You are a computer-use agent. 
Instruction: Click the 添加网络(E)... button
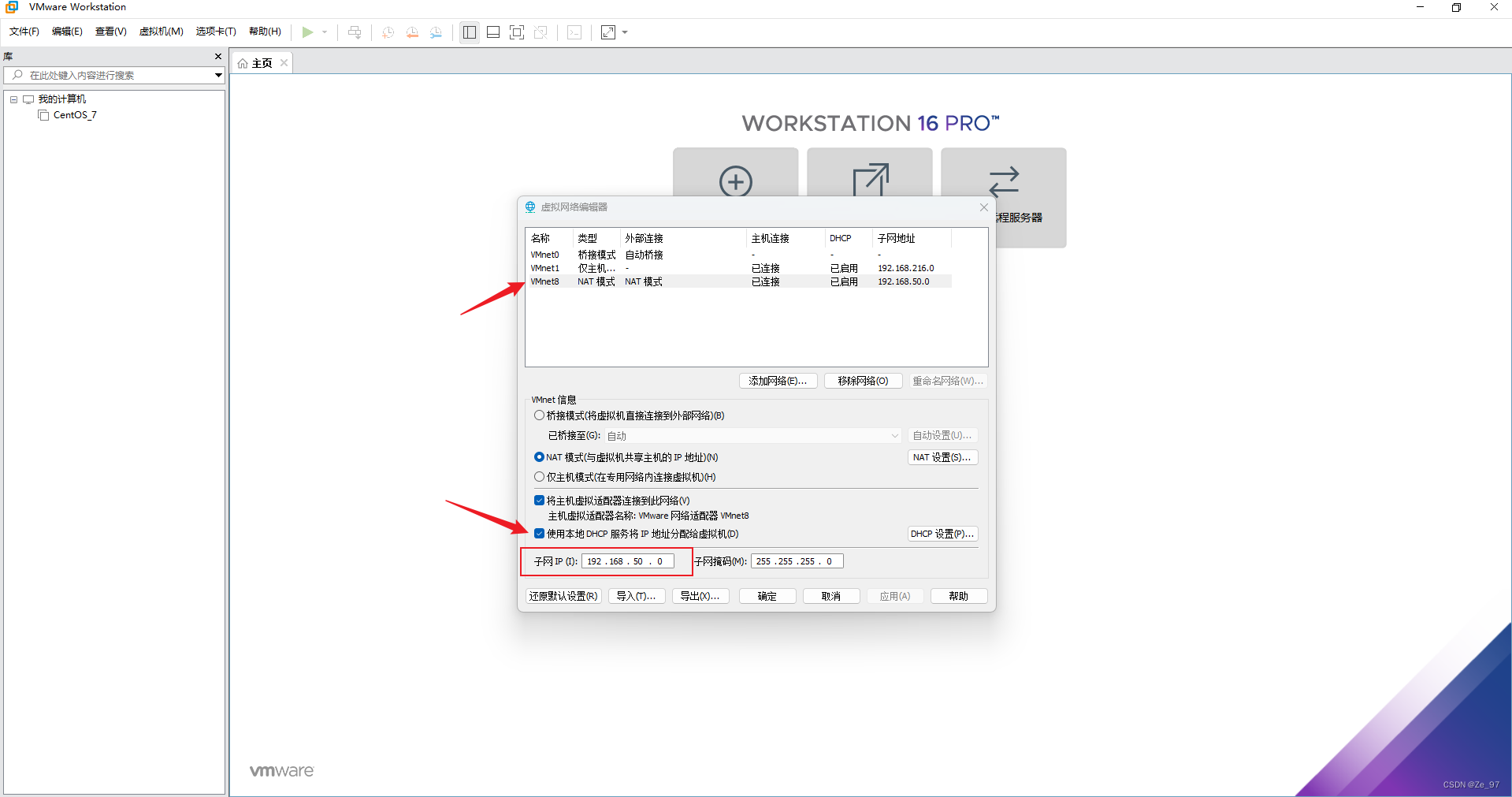(x=778, y=381)
